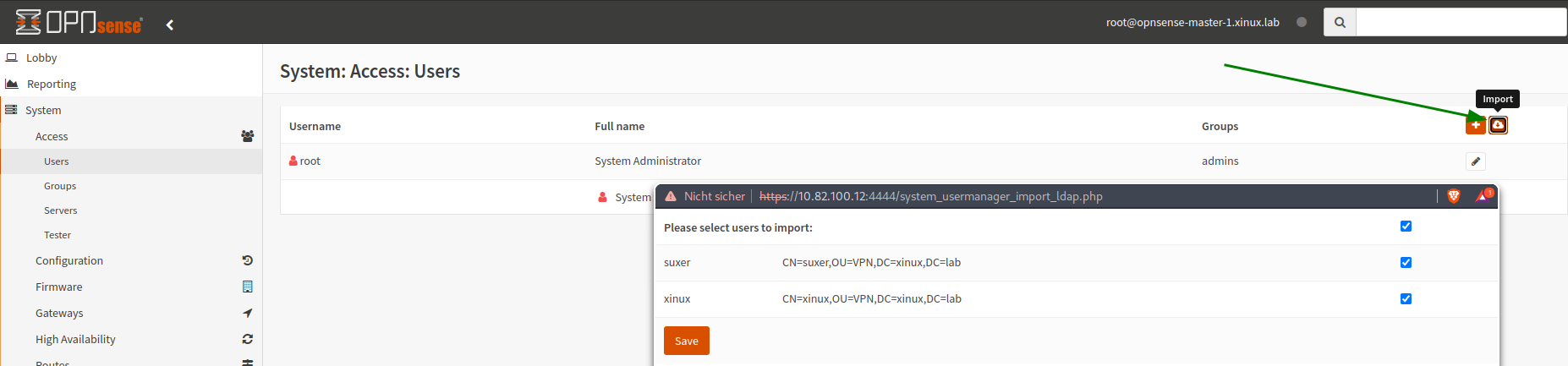Uncheck the suxer user checkbox
Viewport: 1568px width, 366px height.
[x=1406, y=263]
